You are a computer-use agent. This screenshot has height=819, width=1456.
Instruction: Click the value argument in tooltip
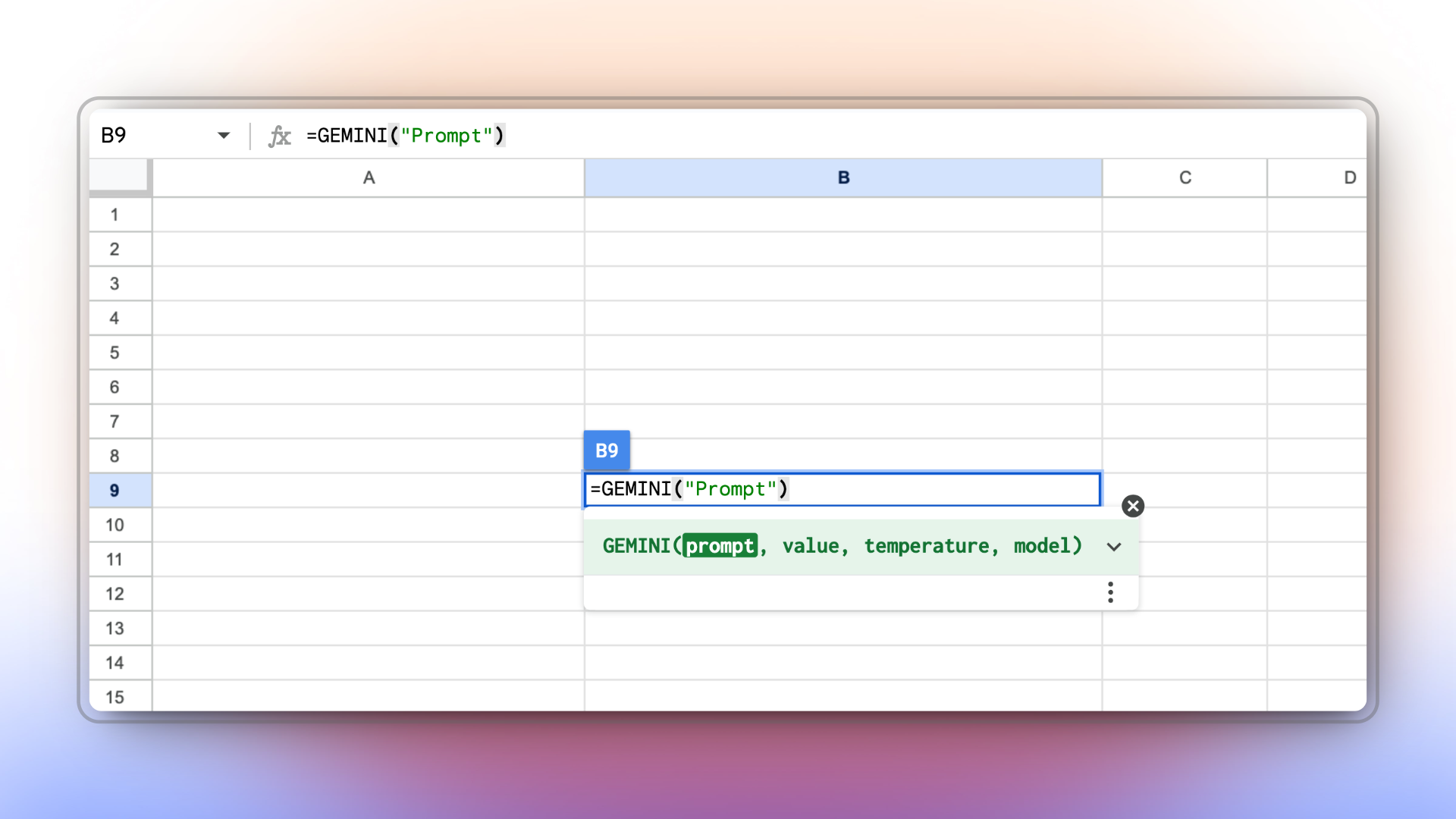click(811, 546)
